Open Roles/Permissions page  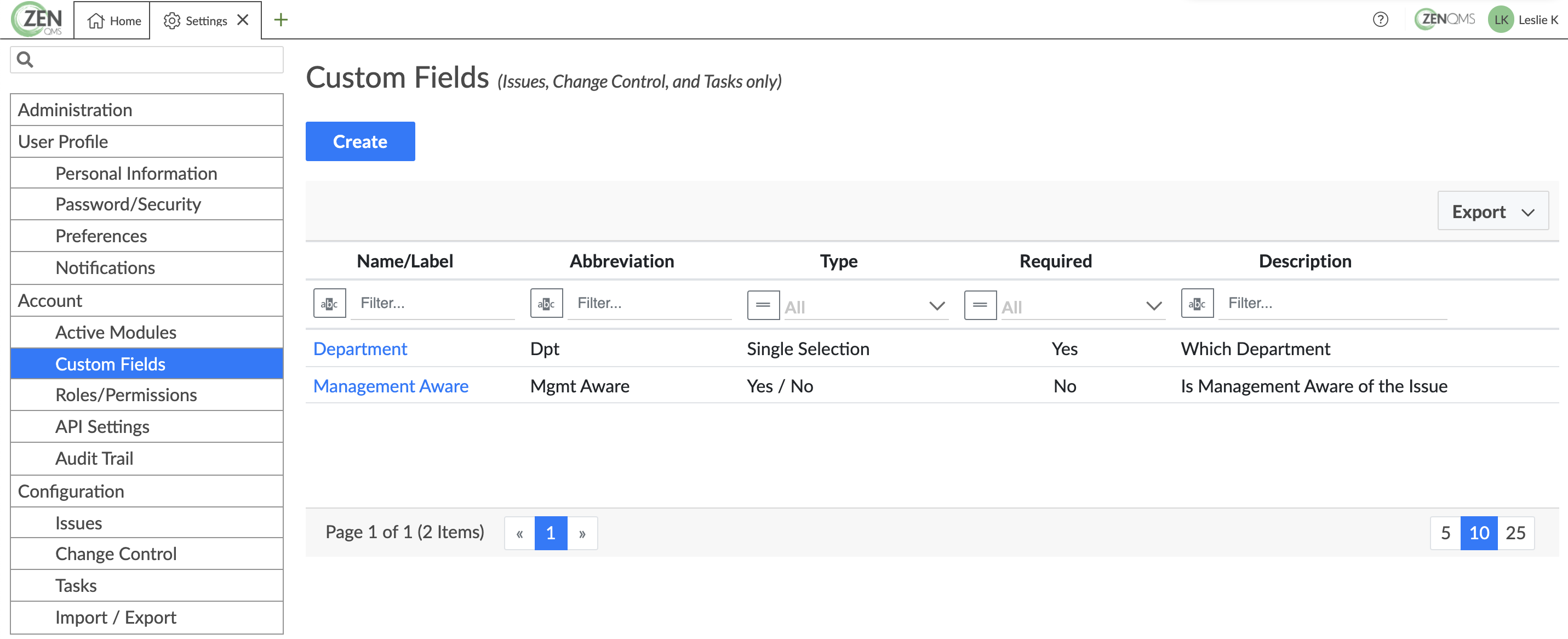point(147,395)
